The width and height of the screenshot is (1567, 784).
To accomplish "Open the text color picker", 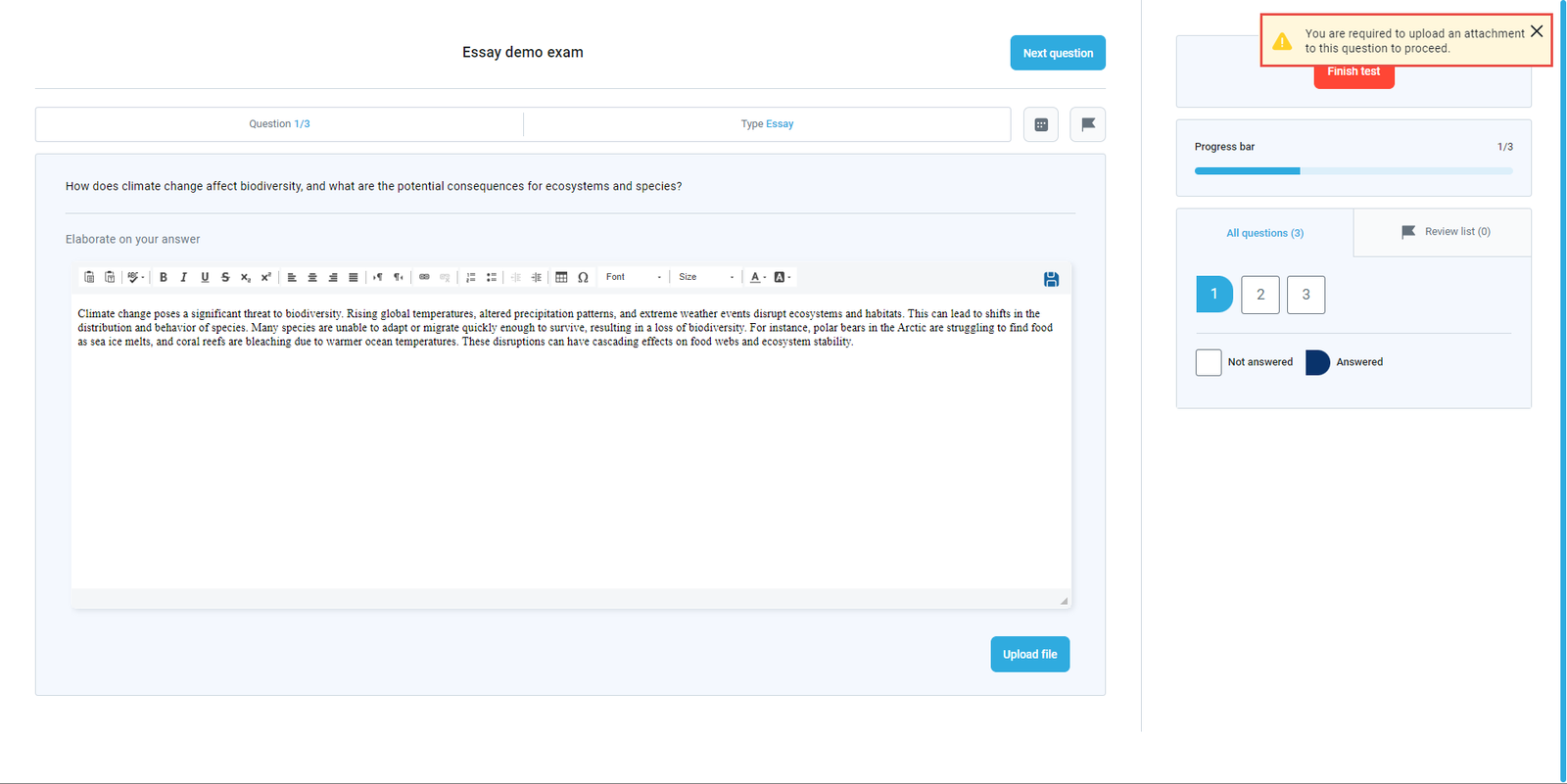I will 757,278.
